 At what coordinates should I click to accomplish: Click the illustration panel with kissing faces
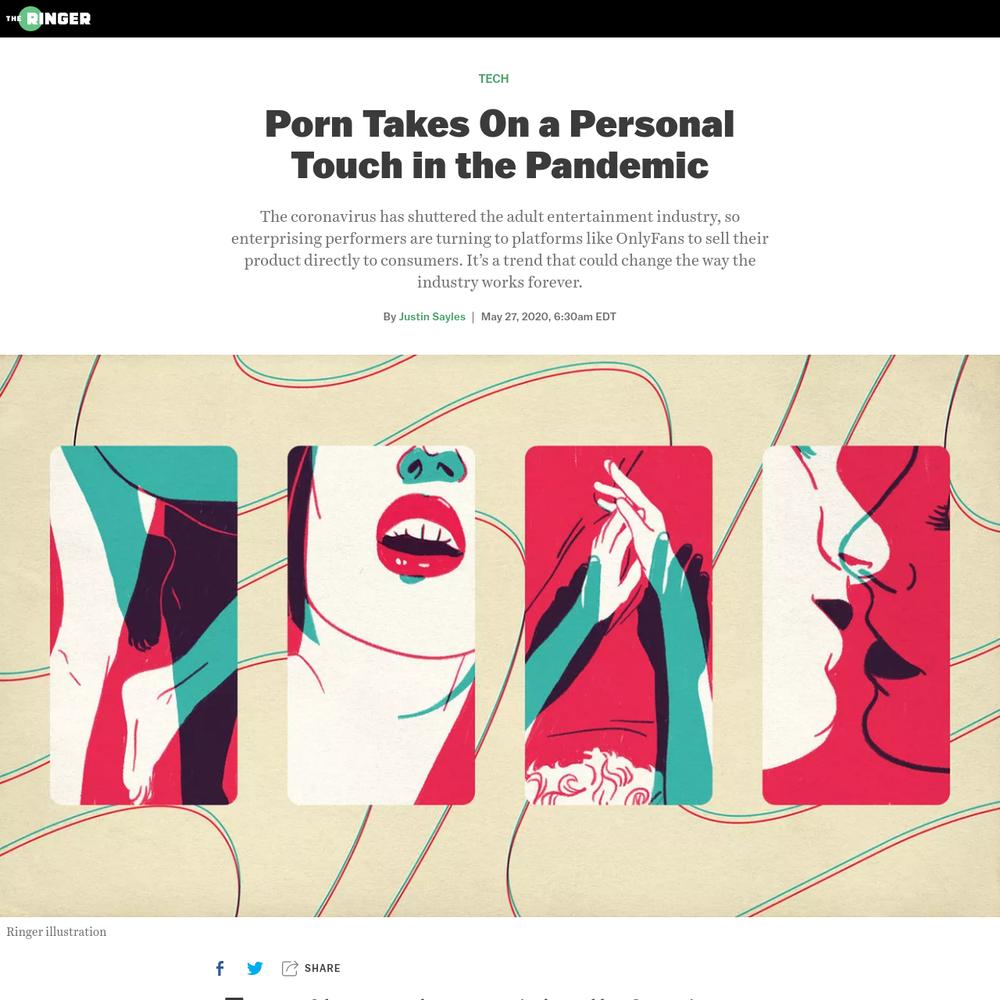(x=856, y=625)
